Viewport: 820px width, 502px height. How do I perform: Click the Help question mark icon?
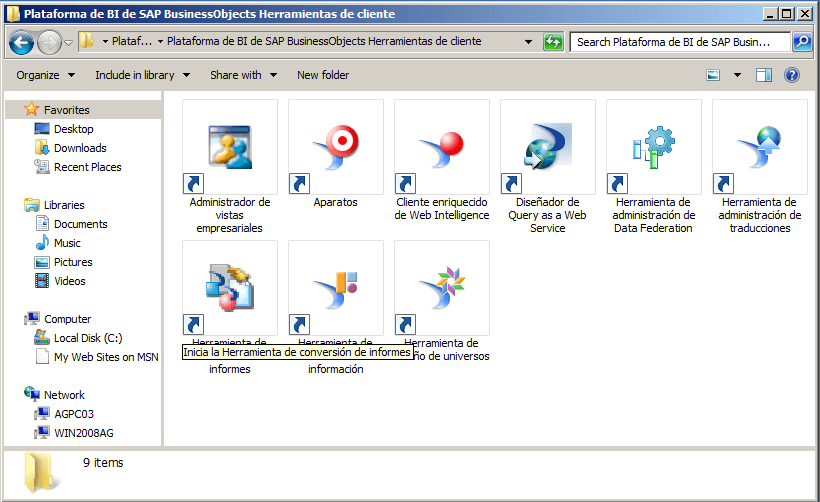[x=792, y=75]
